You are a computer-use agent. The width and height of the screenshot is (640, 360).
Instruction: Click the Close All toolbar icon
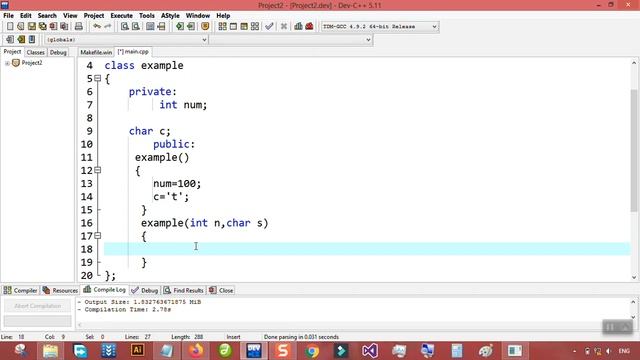tap(64, 27)
